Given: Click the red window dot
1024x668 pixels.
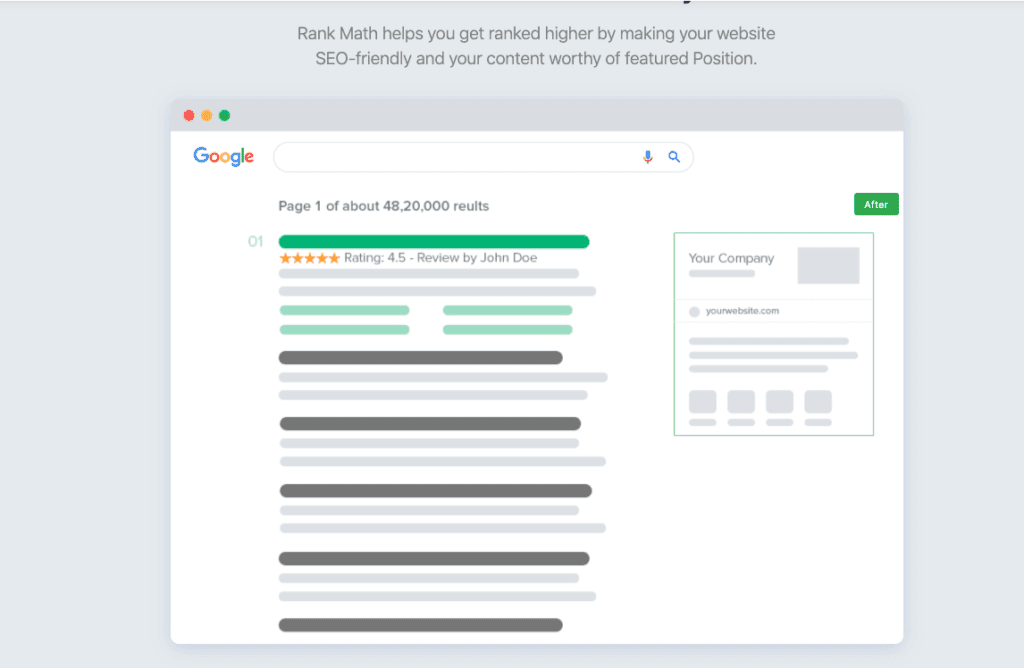Looking at the screenshot, I should pos(189,116).
